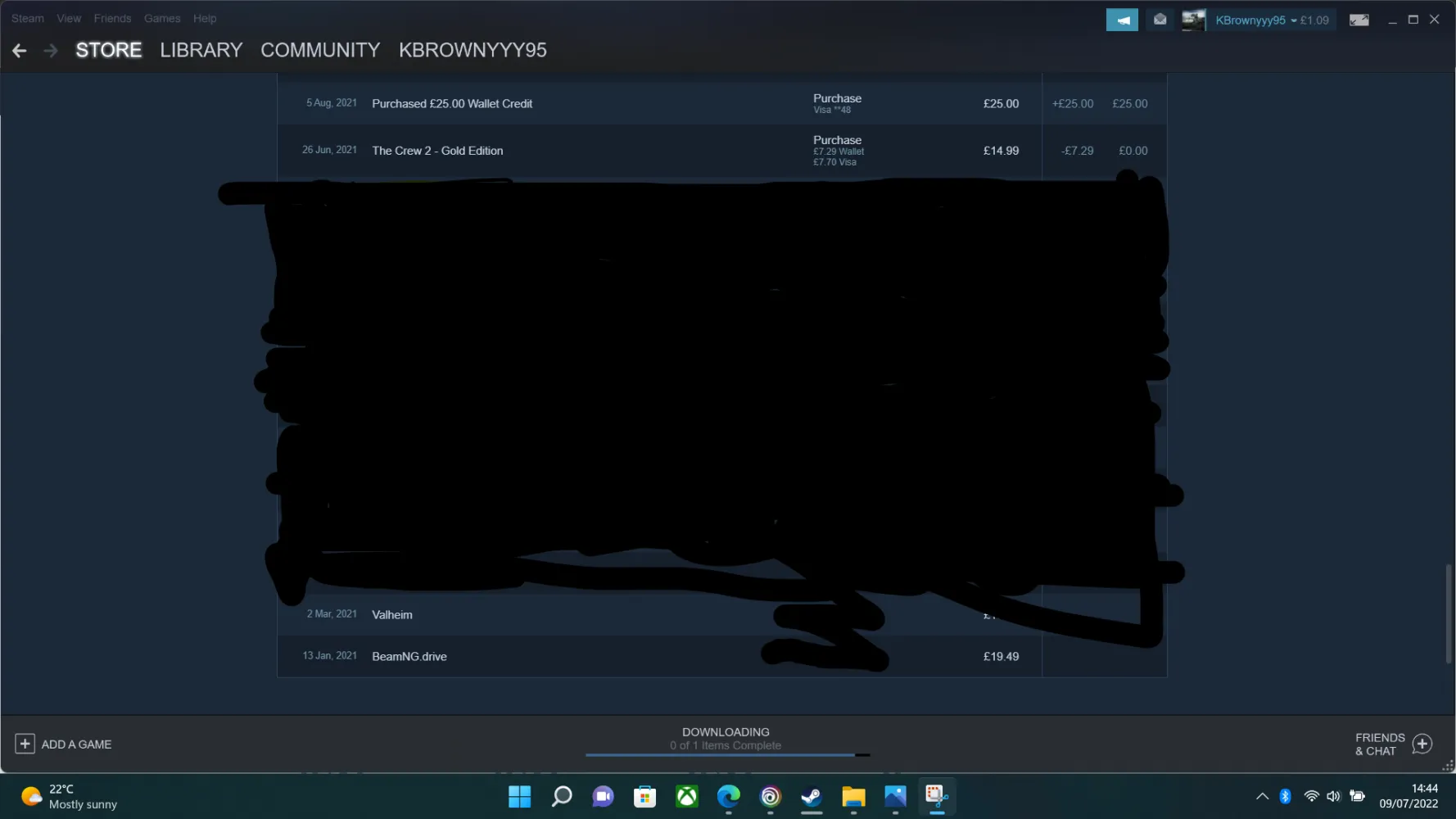Show hidden tray icons chevron

click(x=1262, y=796)
